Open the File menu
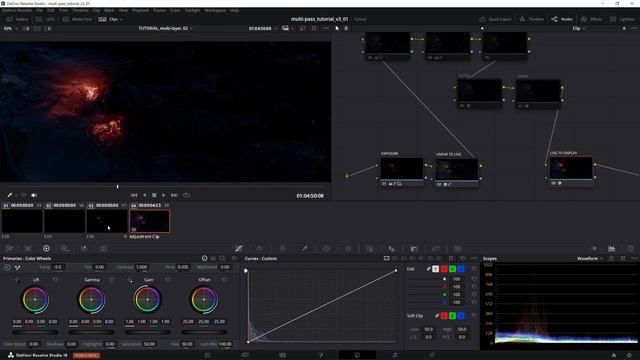The height and width of the screenshot is (360, 640). click(39, 10)
